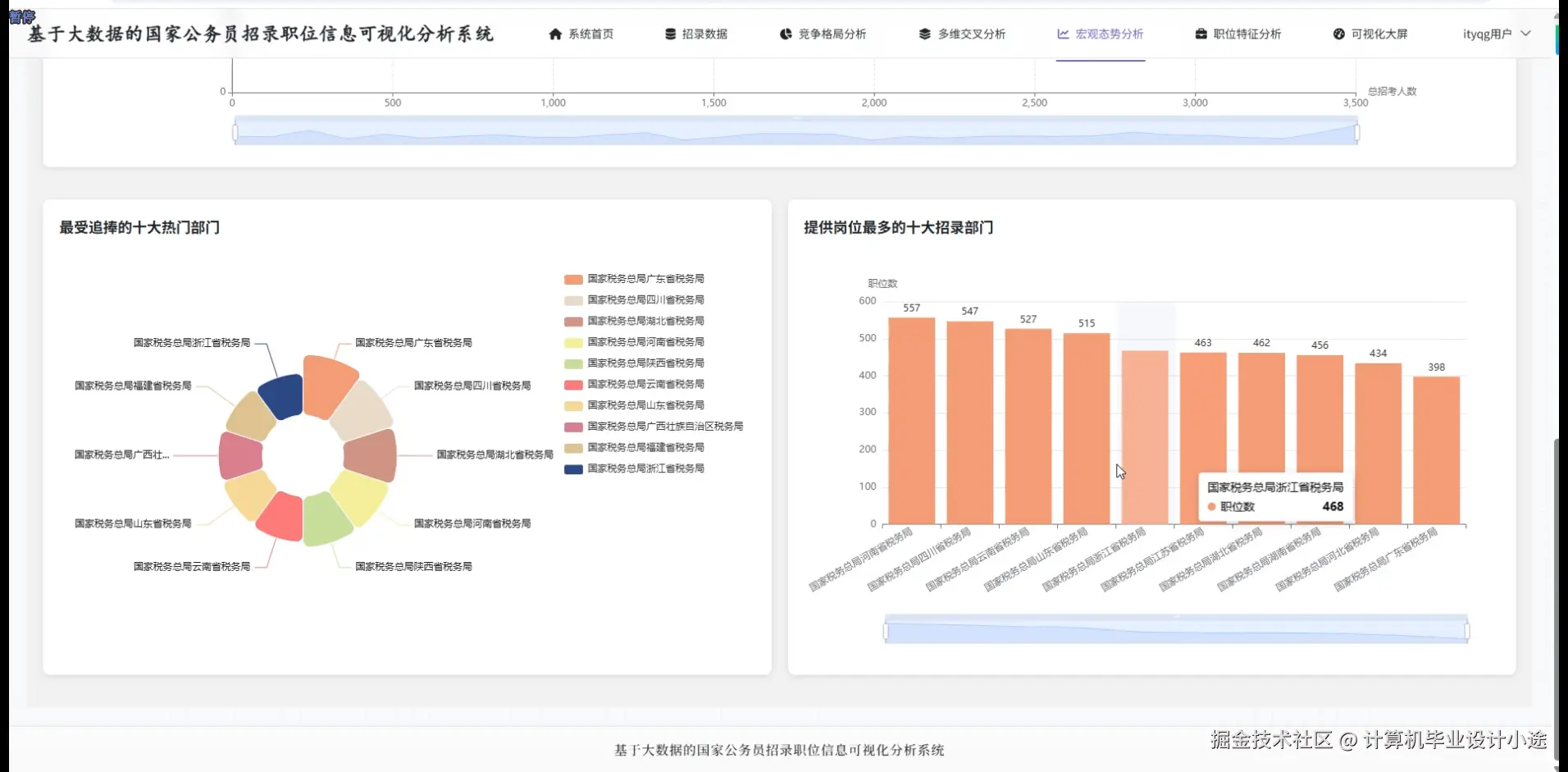
Task: Click the system title text in header
Action: pos(261,34)
